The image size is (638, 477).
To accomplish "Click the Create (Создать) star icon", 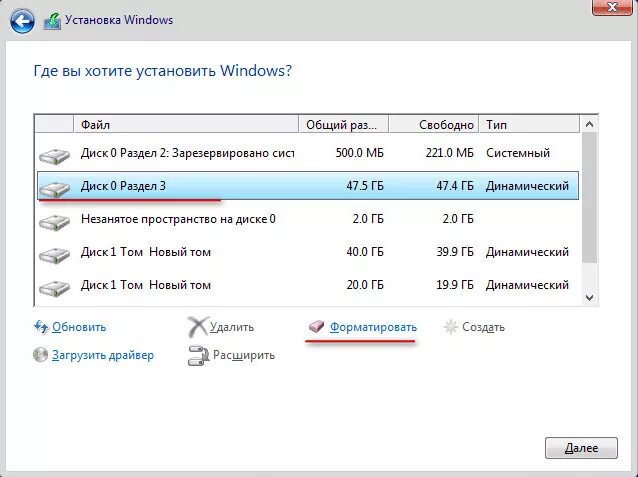I will click(451, 327).
